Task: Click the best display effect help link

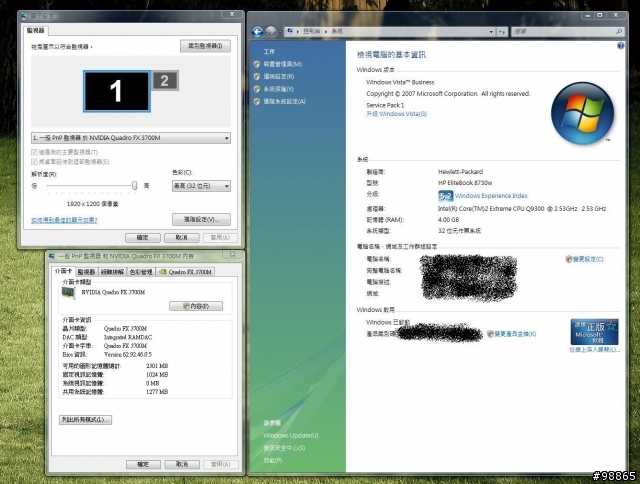Action: pyautogui.click(x=64, y=220)
